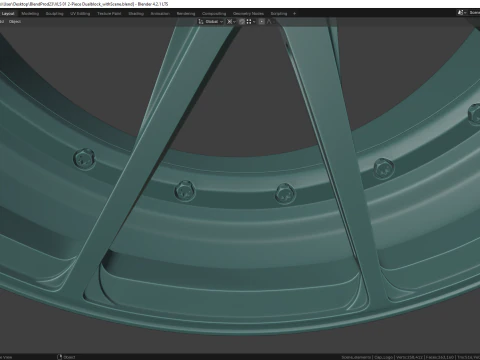Select the Layout workspace tab
Screen dimensions: 480x360
click(8, 14)
